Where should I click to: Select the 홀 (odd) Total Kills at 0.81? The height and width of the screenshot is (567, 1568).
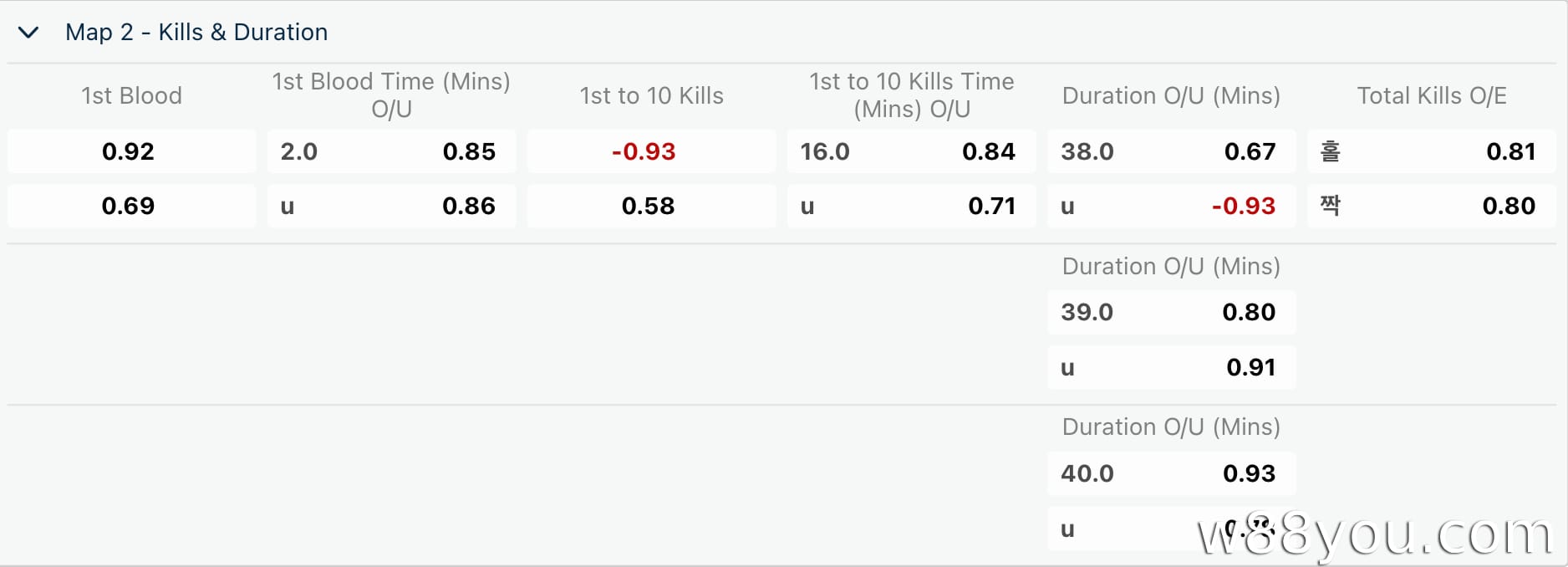pos(1431,151)
